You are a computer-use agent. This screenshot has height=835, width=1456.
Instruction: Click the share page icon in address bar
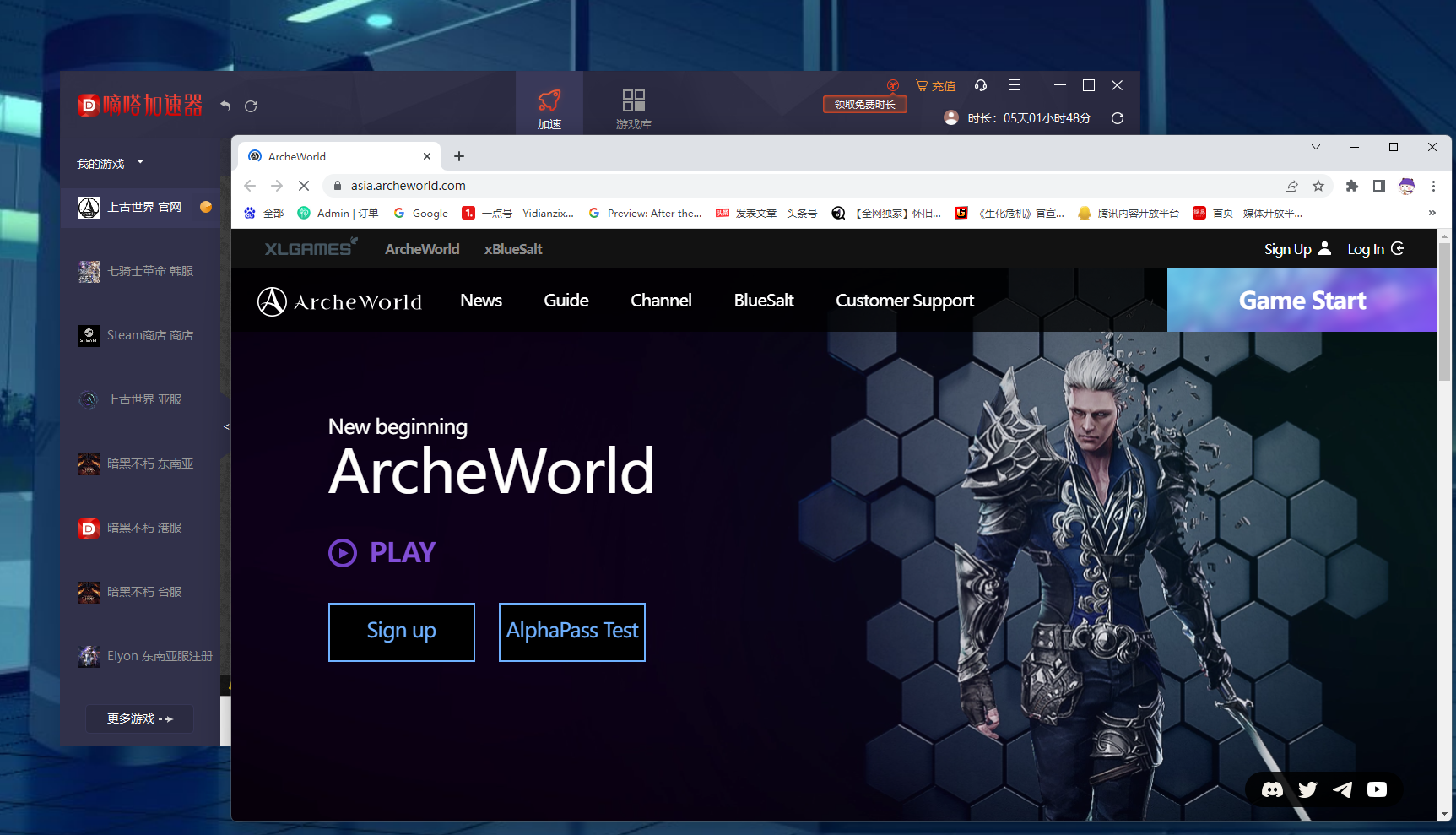(1291, 186)
